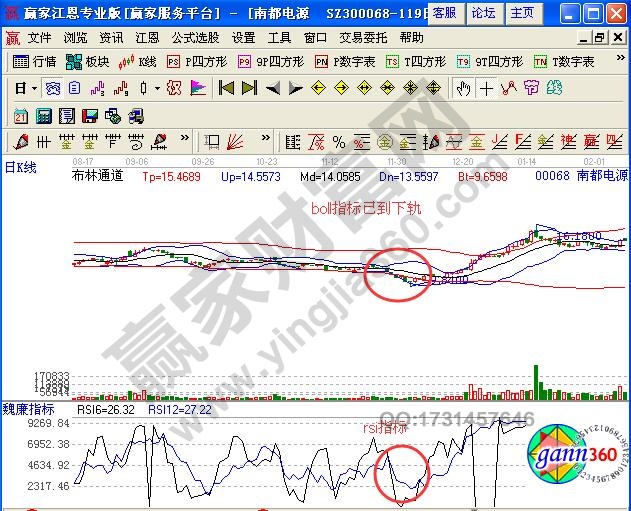This screenshot has width=631, height=511.
Task: Click the 魏康指标 indicator panel label
Action: click(28, 409)
